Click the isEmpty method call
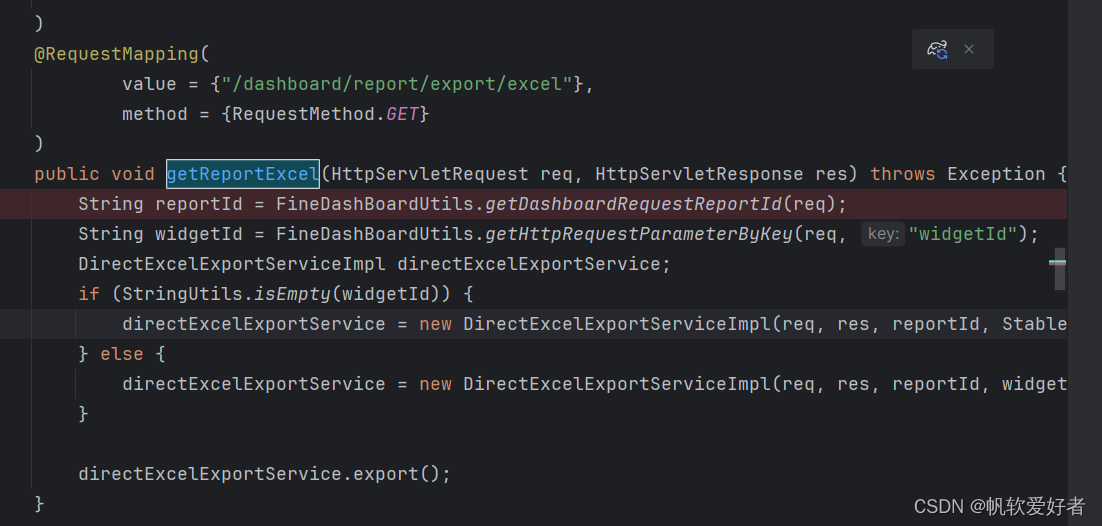The width and height of the screenshot is (1102, 526). (292, 294)
